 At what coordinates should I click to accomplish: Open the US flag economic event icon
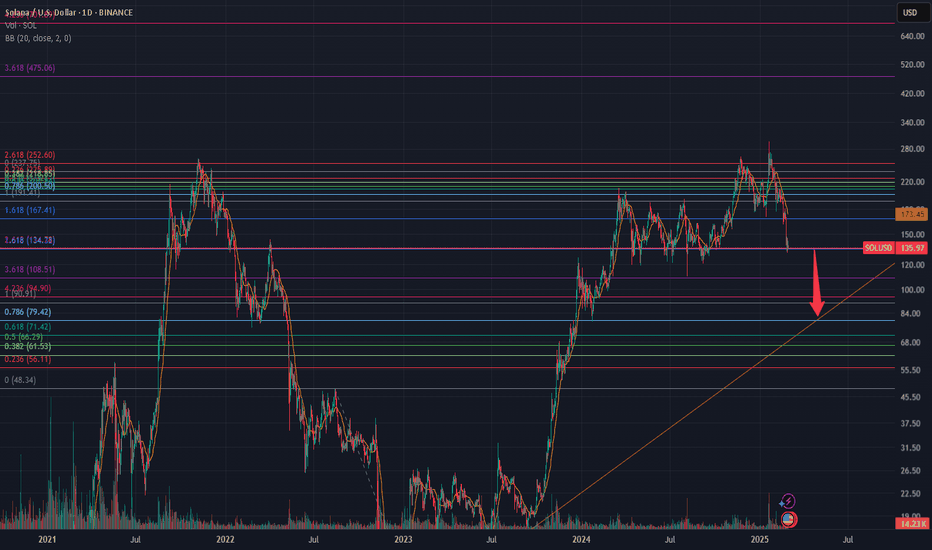coord(788,519)
